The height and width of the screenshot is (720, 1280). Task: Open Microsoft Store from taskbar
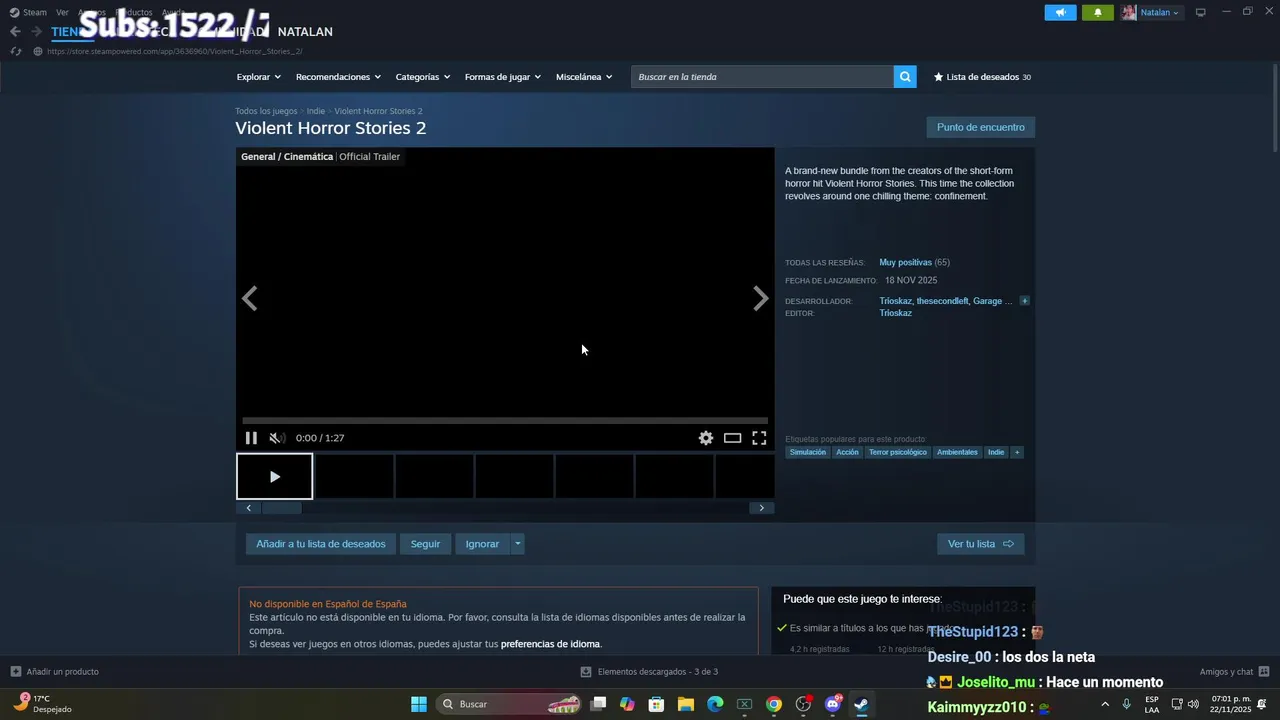pyautogui.click(x=657, y=704)
